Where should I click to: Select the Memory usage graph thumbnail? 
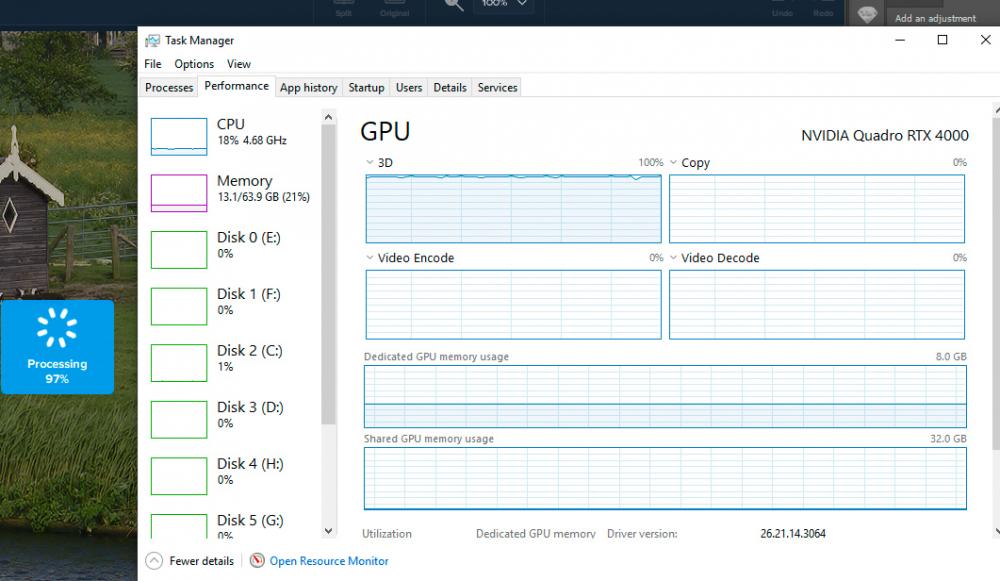click(x=179, y=193)
